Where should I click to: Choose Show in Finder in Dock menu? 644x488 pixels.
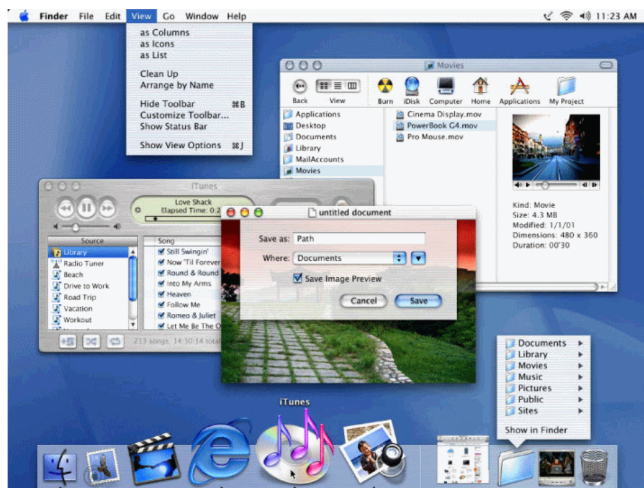point(536,430)
